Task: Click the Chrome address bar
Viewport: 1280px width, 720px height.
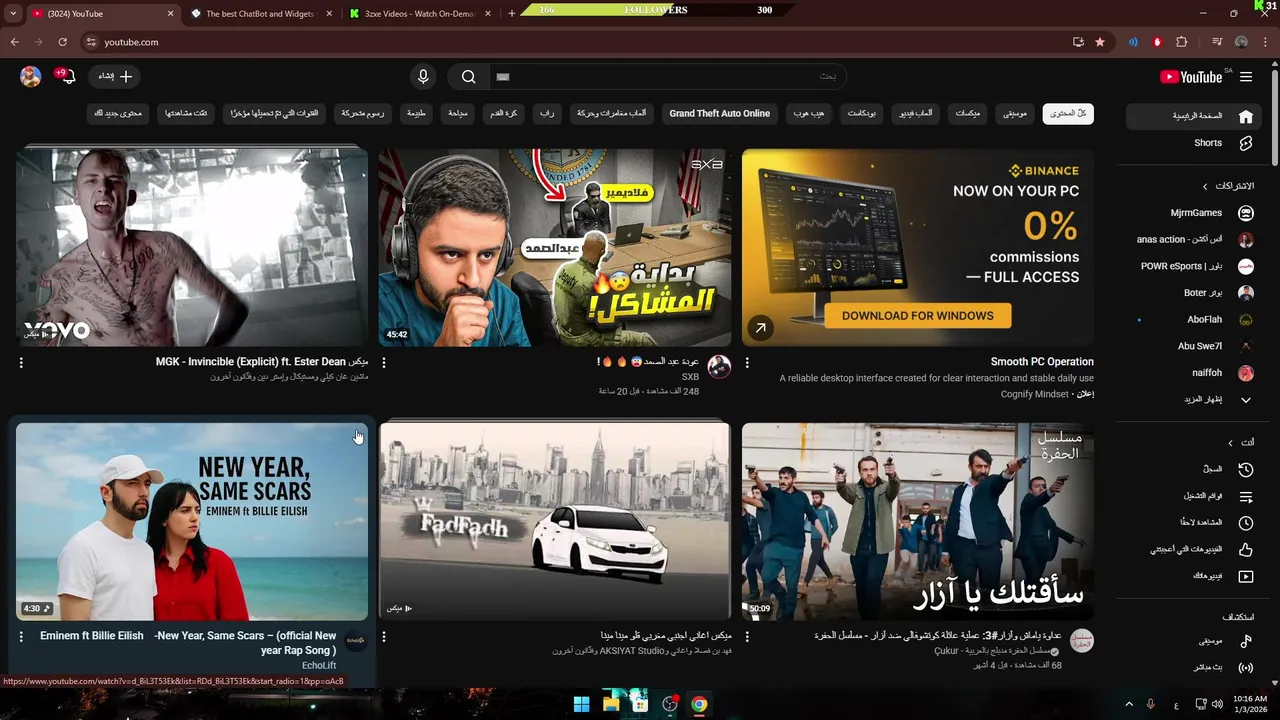Action: click(x=570, y=42)
